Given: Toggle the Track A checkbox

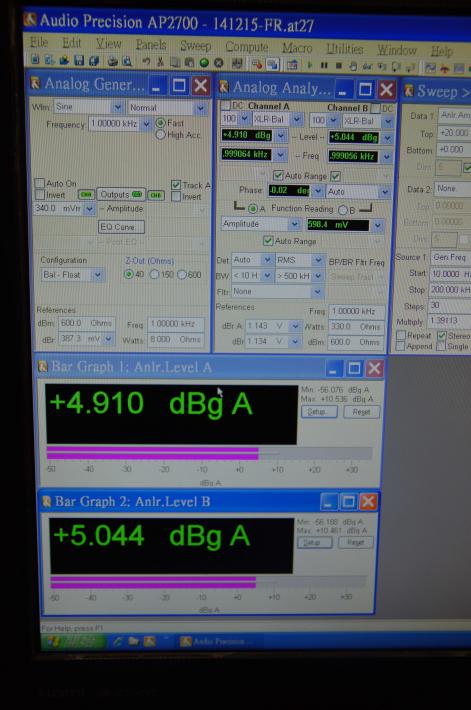Looking at the screenshot, I should point(176,185).
